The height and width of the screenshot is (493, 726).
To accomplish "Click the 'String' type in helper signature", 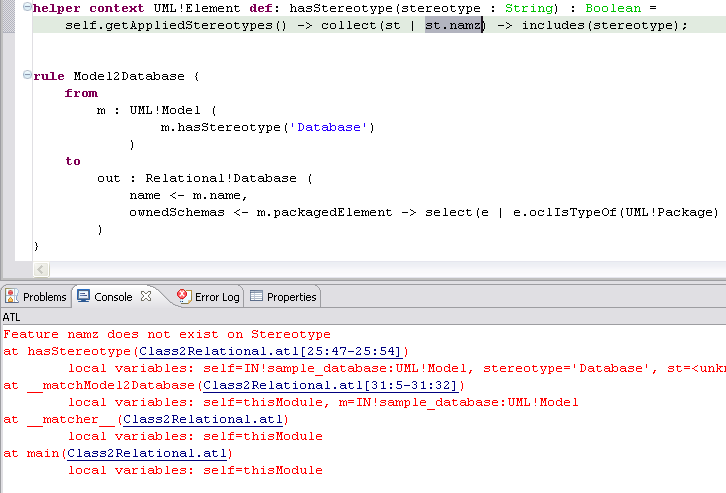I will pos(529,8).
